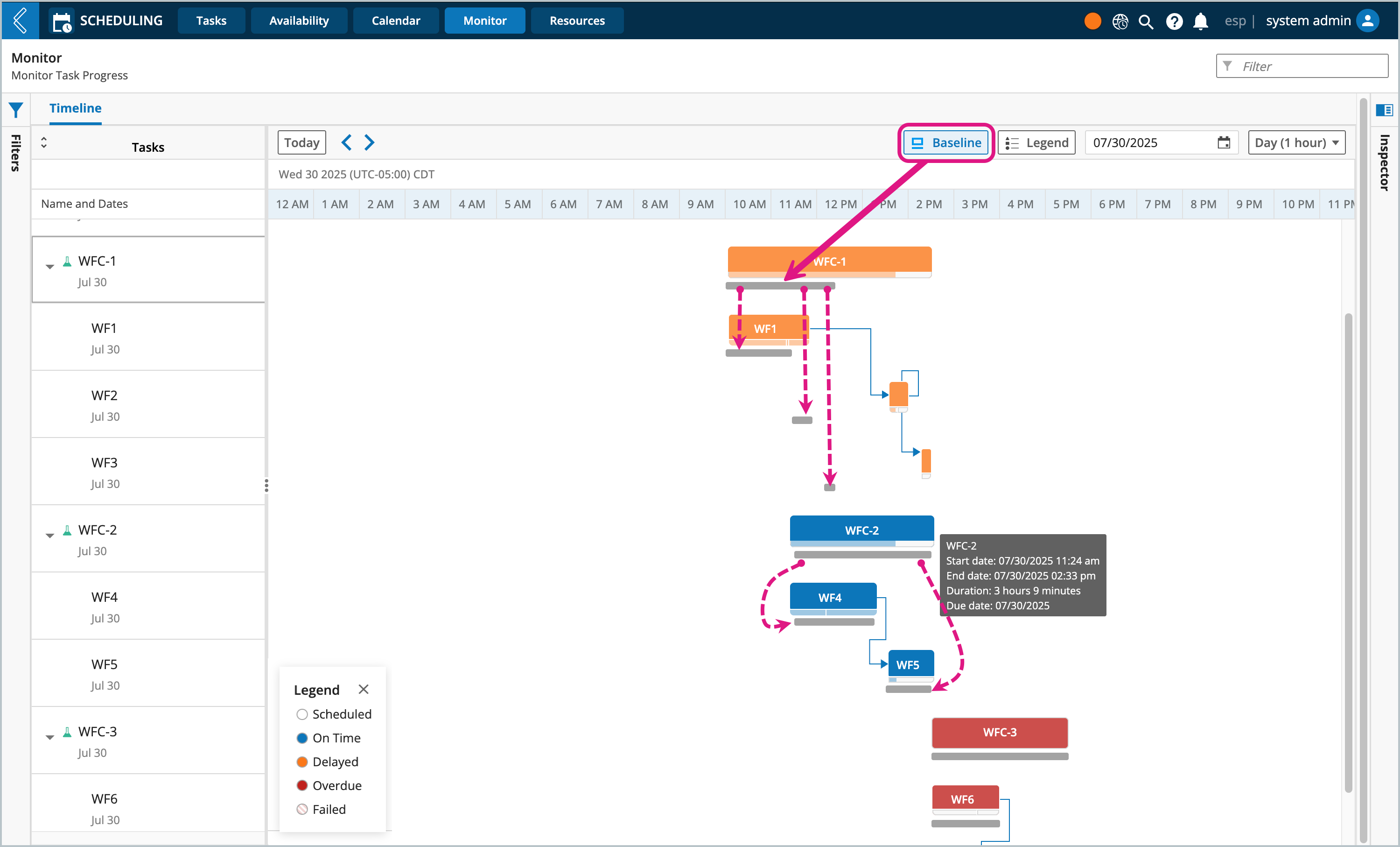Image resolution: width=1400 pixels, height=847 pixels.
Task: Select the WF6 timeline bar
Action: [x=966, y=799]
